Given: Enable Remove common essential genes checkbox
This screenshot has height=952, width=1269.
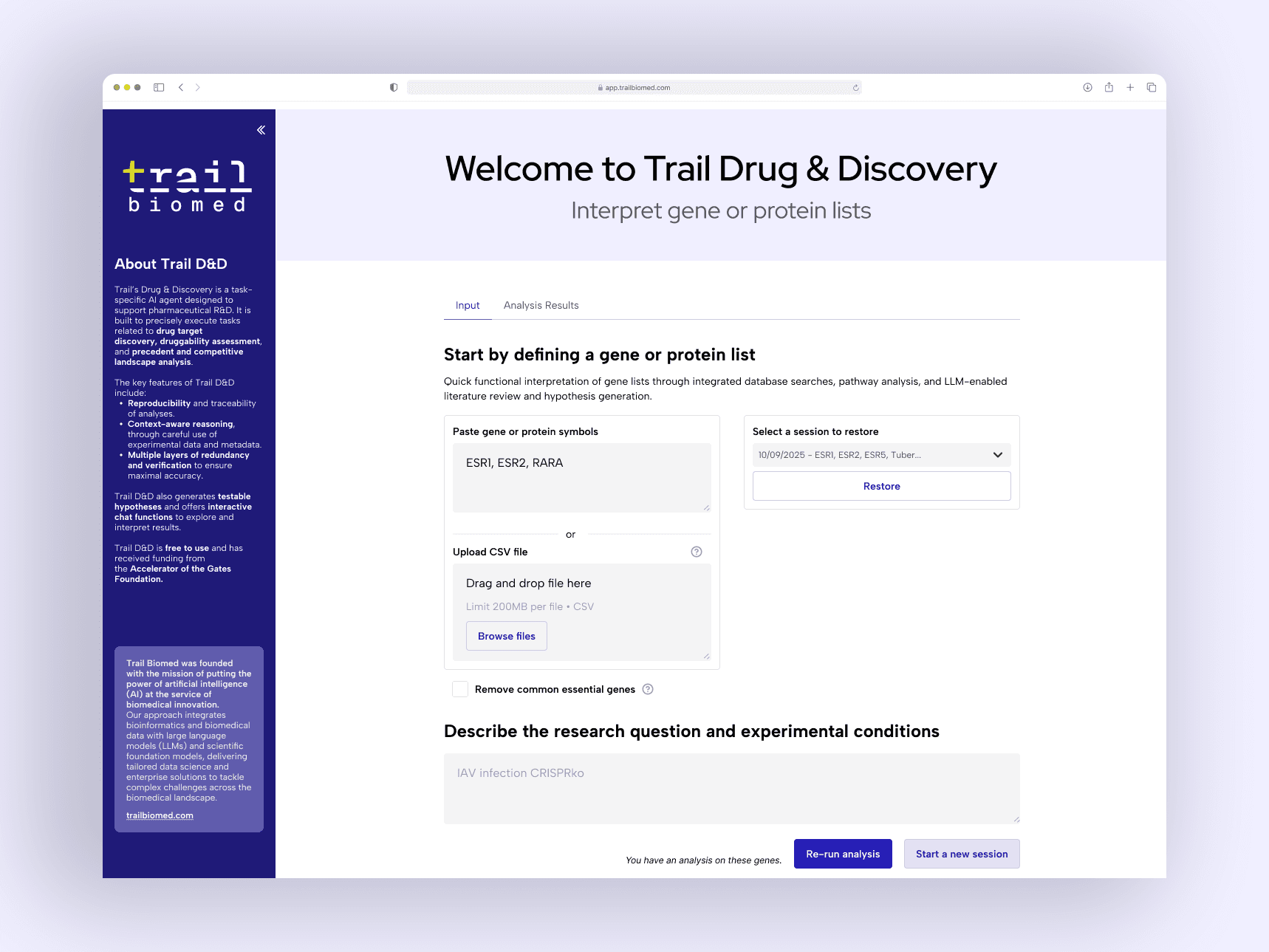Looking at the screenshot, I should [460, 689].
